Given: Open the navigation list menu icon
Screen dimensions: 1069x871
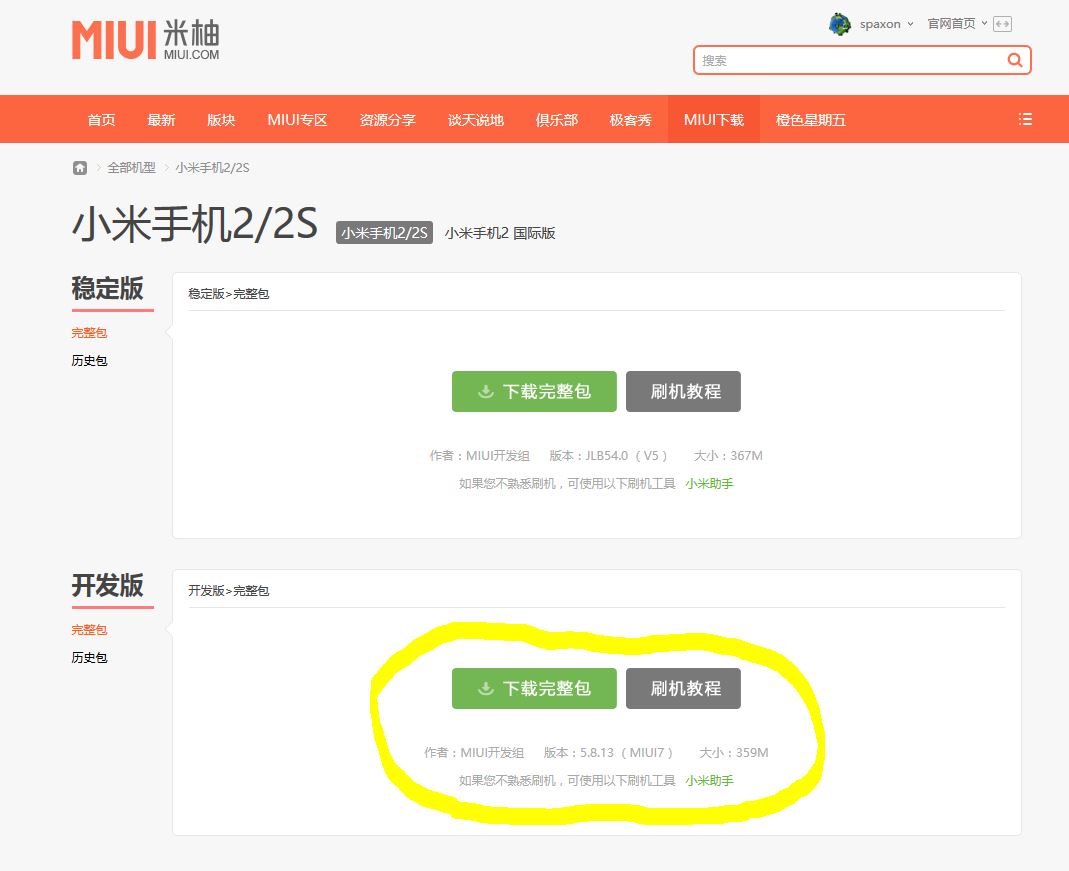Looking at the screenshot, I should click(x=1025, y=119).
